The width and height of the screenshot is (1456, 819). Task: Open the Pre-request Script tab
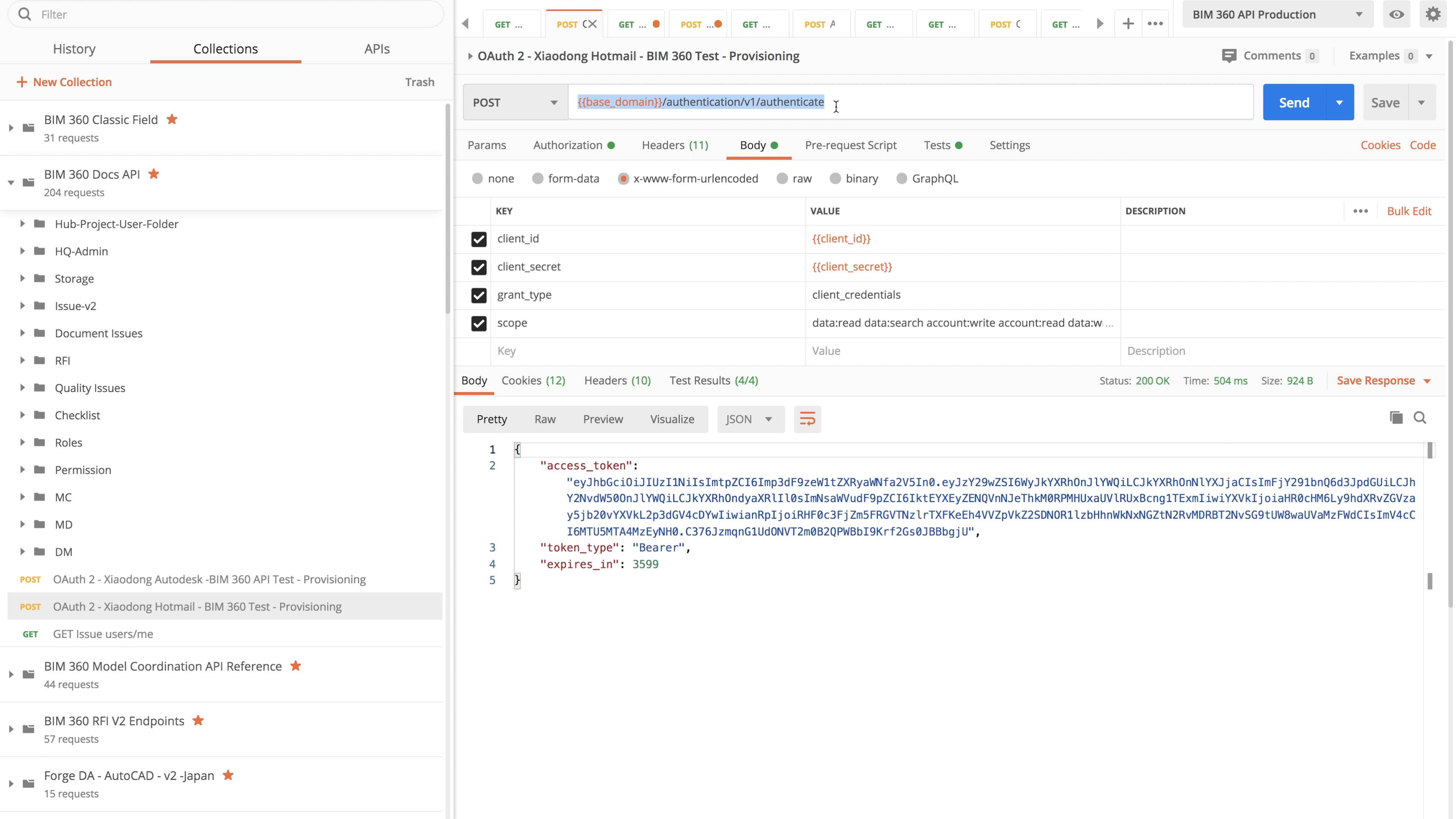[x=850, y=145]
